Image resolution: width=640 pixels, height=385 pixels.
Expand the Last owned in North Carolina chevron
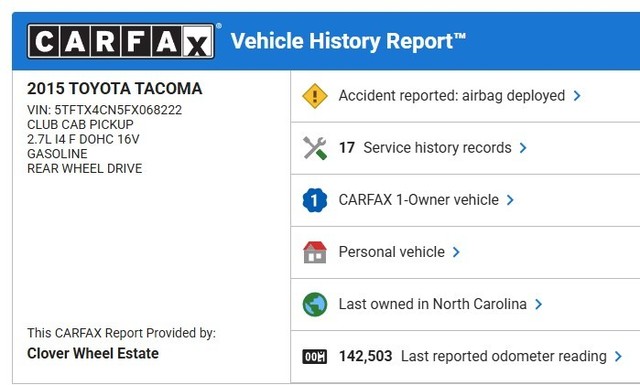538,304
